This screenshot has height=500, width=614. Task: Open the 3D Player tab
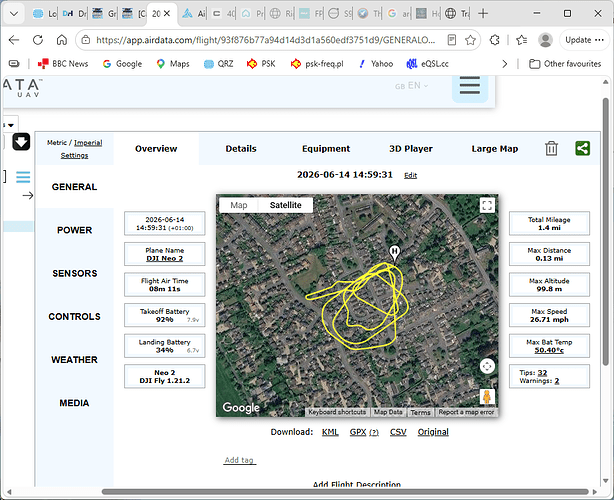pos(411,149)
